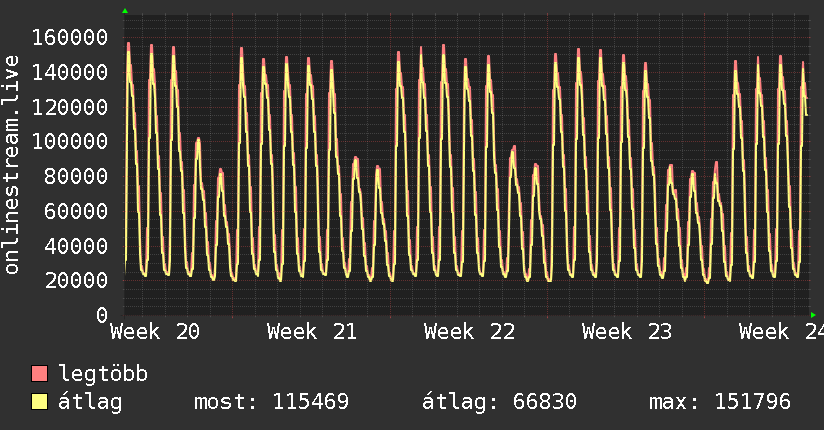The height and width of the screenshot is (430, 824).
Task: Click the green arrow ending the x-axis
Action: pos(813,315)
